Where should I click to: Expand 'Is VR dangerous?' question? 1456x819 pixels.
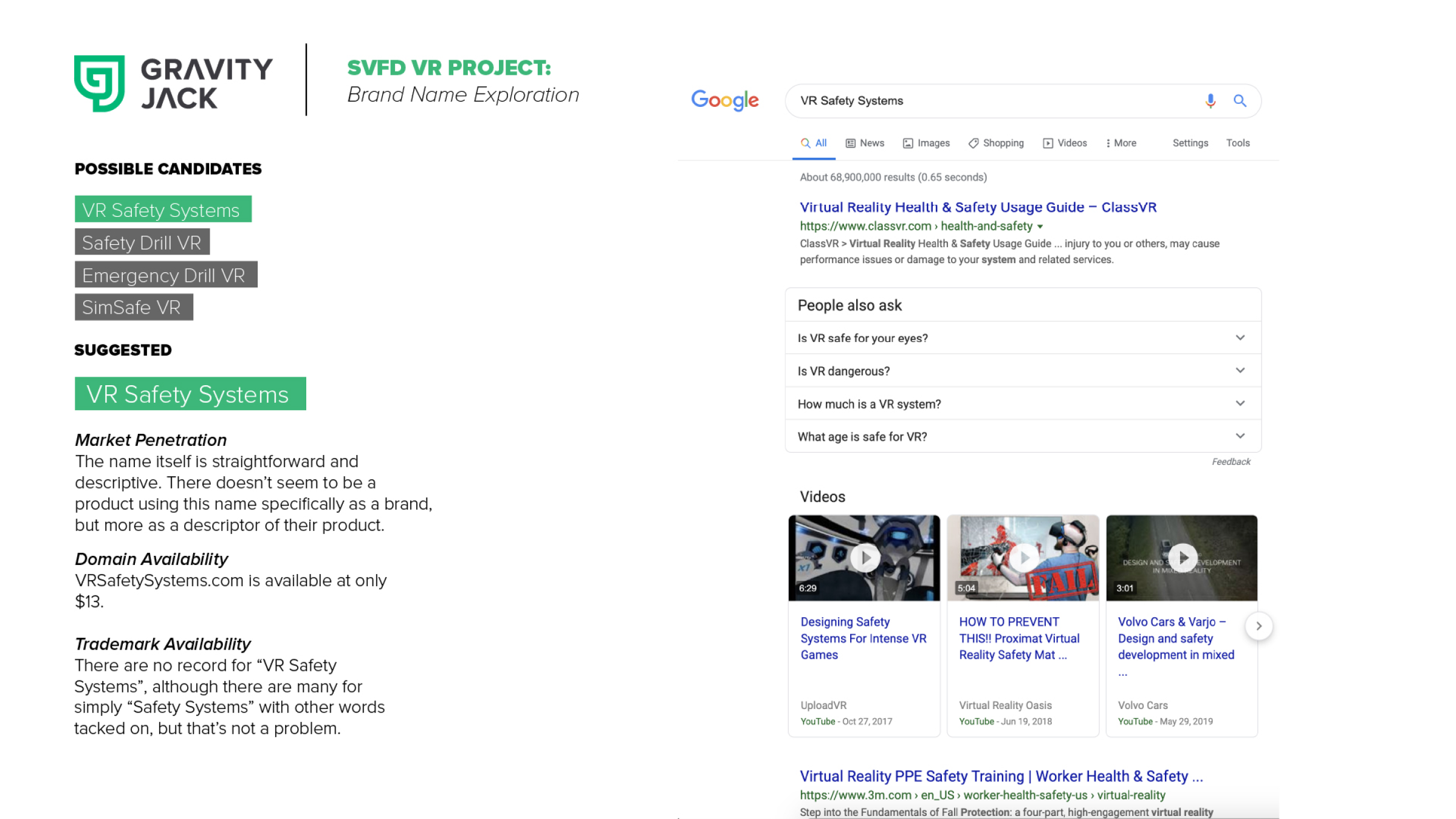(1023, 371)
